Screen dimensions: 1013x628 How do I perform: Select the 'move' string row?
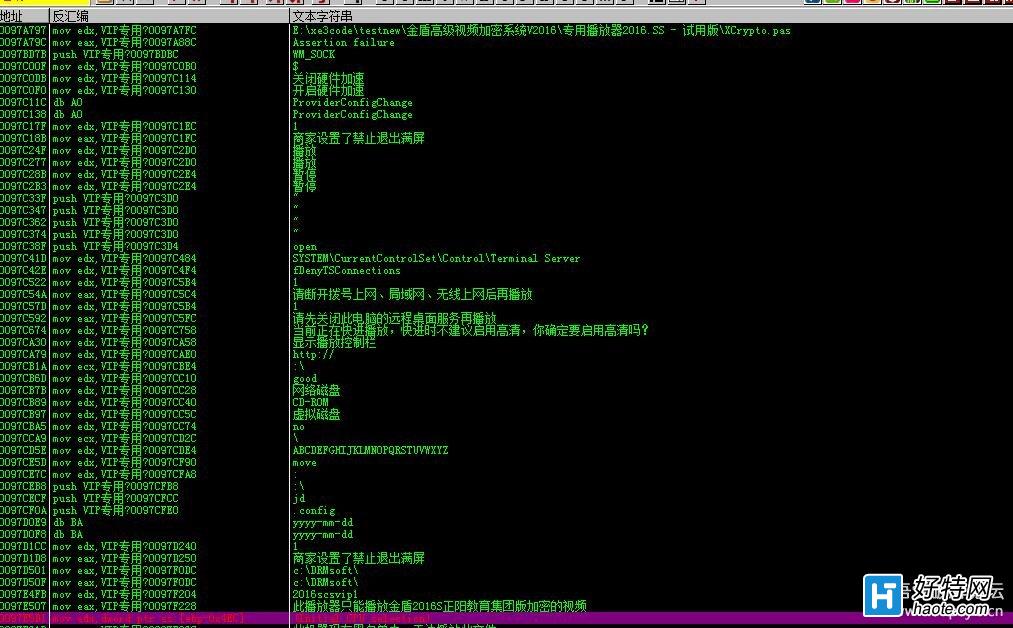(x=304, y=463)
